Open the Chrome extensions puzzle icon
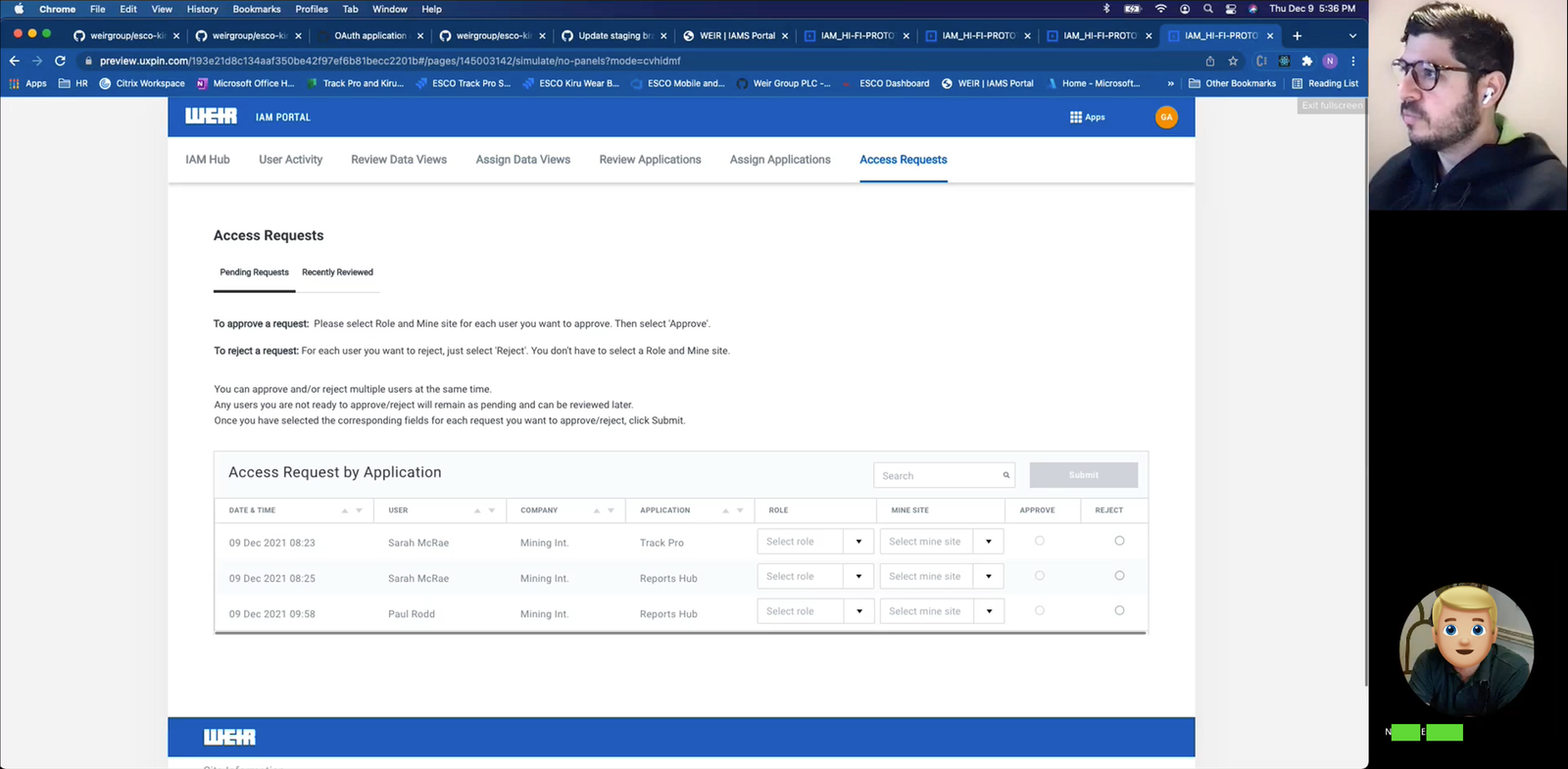This screenshot has width=1568, height=769. tap(1306, 61)
